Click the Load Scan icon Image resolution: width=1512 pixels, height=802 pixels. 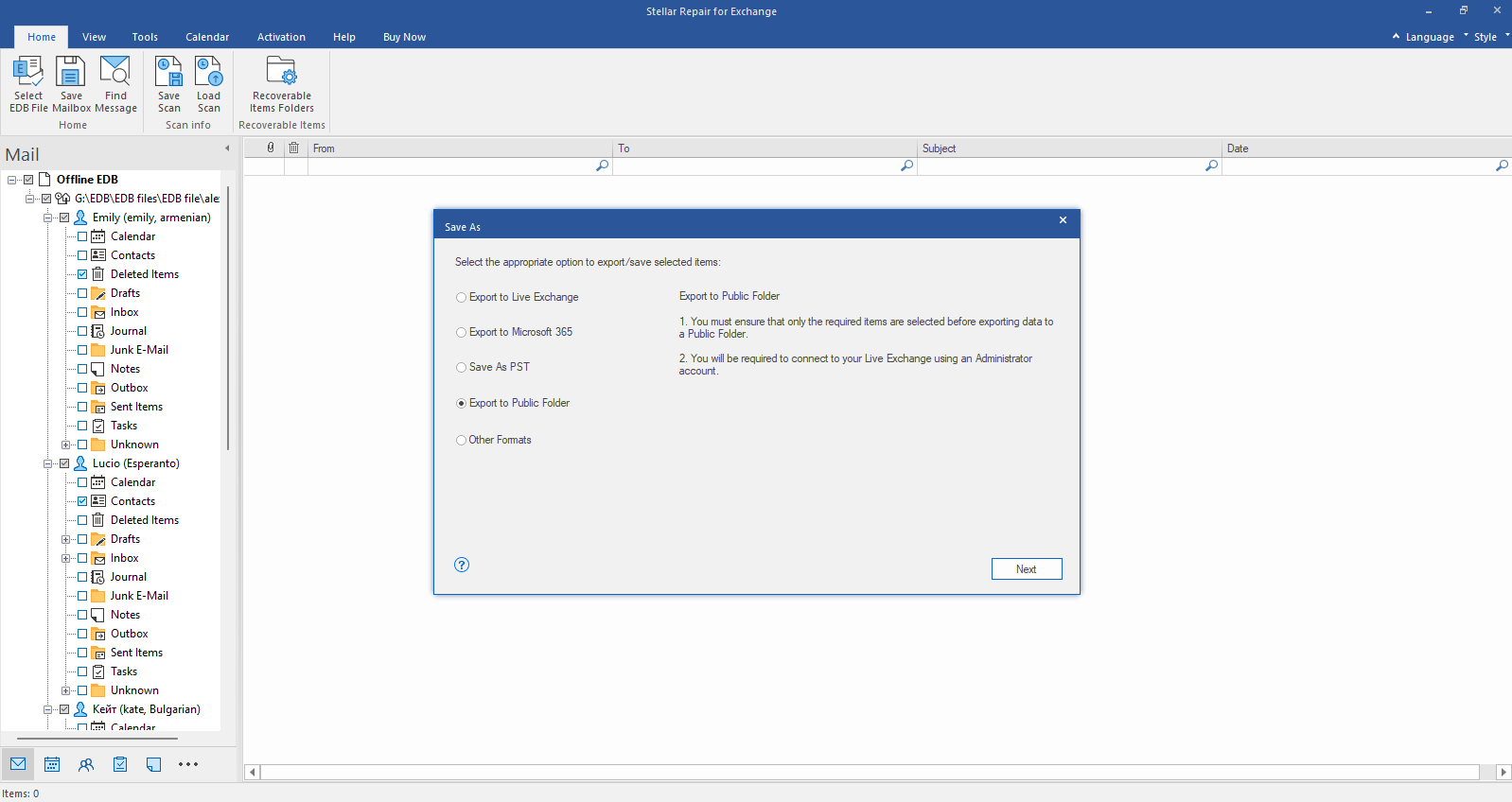[x=208, y=83]
